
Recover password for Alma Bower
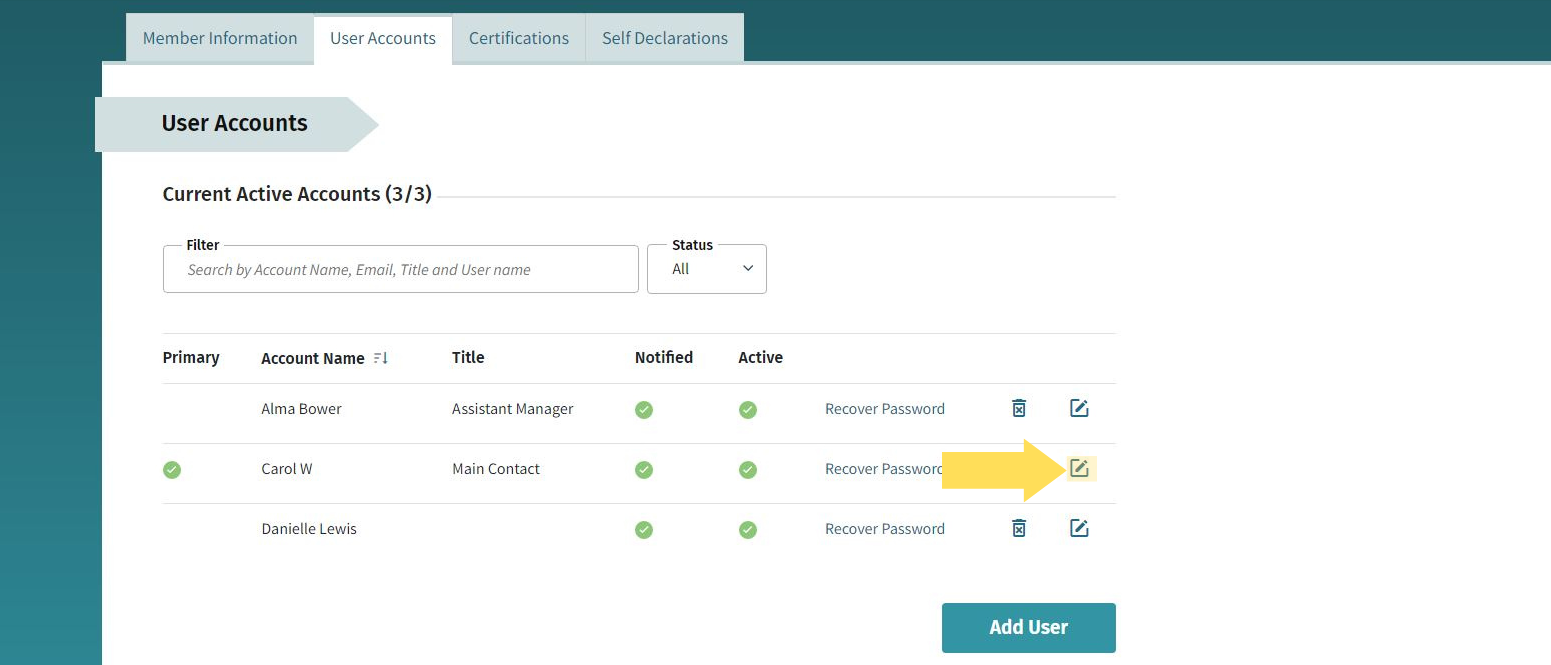pos(885,408)
